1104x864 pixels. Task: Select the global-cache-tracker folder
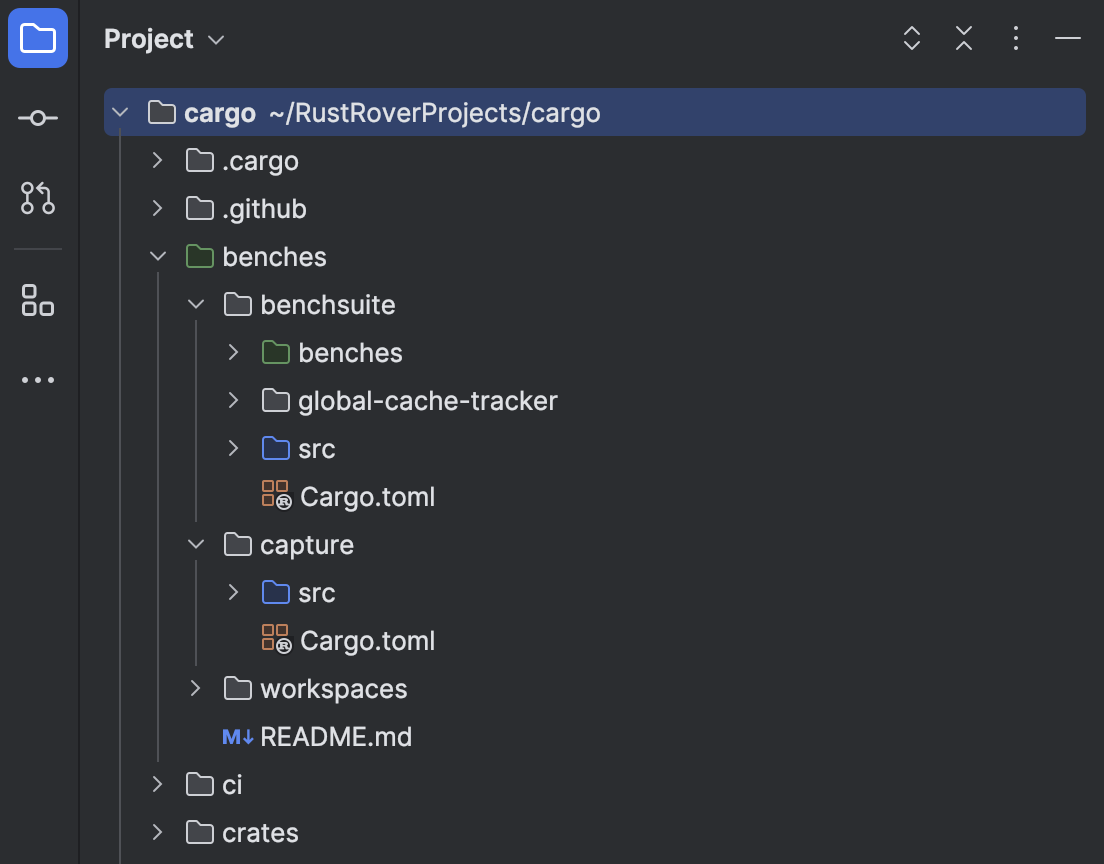click(427, 400)
